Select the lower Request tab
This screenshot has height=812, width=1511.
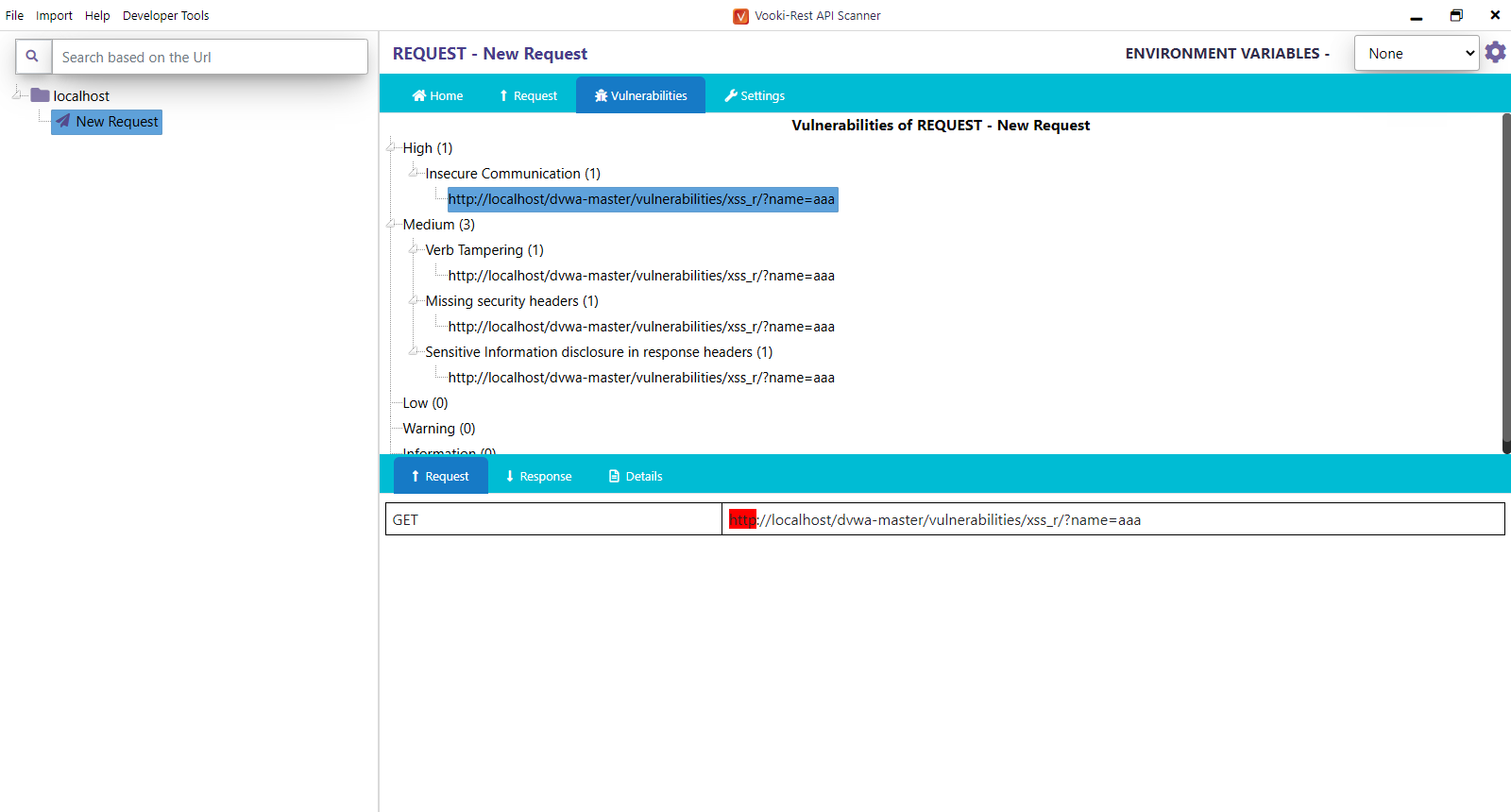click(x=440, y=476)
